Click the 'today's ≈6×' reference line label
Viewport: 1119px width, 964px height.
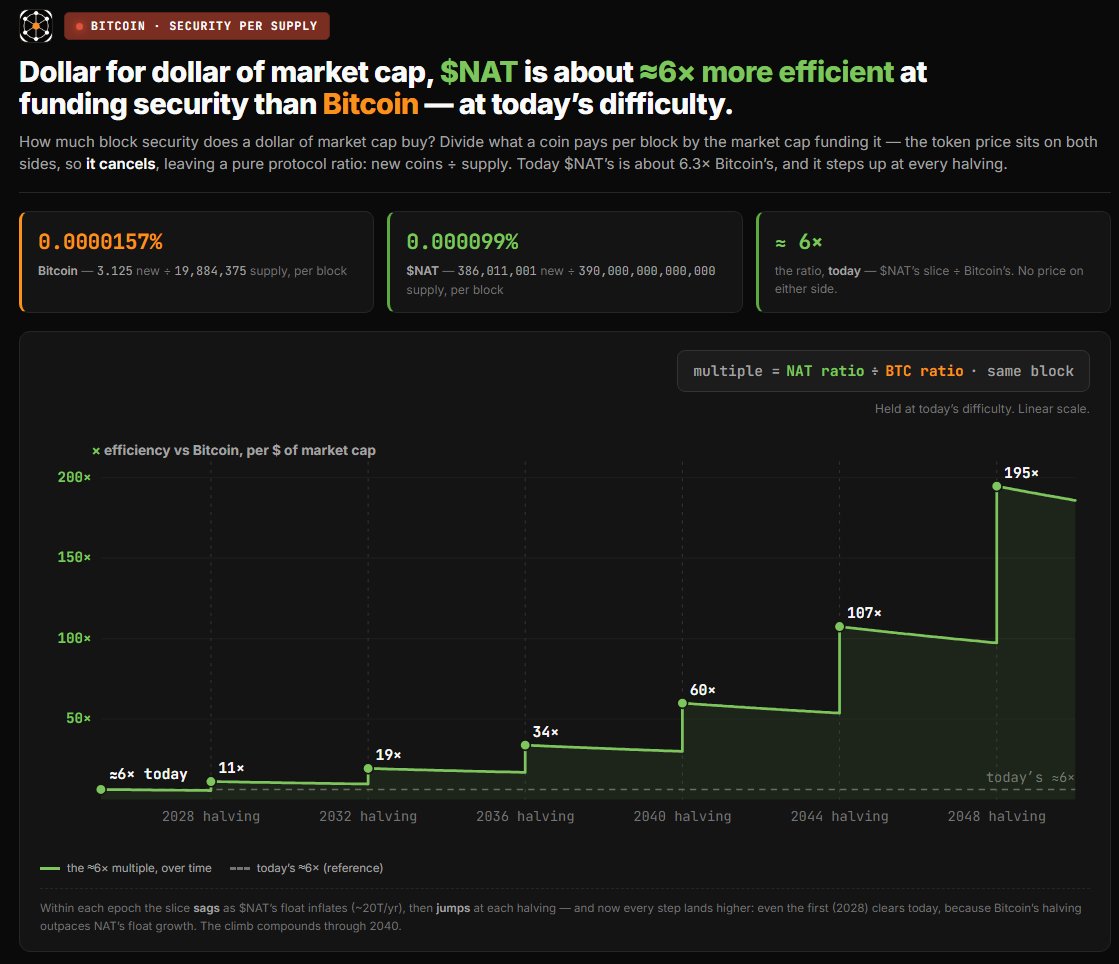point(1031,777)
